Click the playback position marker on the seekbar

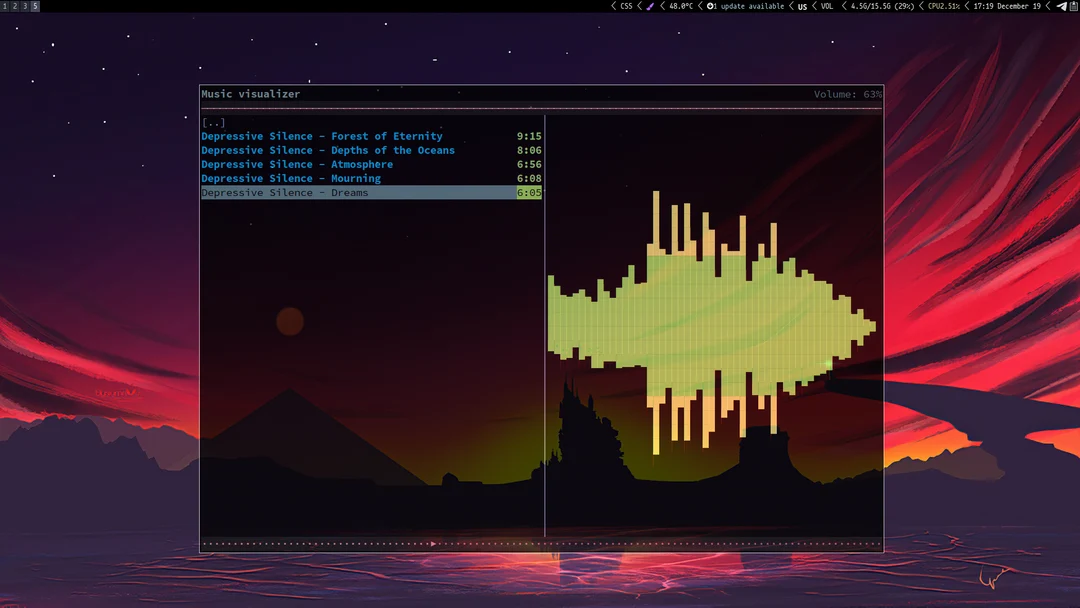(x=433, y=543)
